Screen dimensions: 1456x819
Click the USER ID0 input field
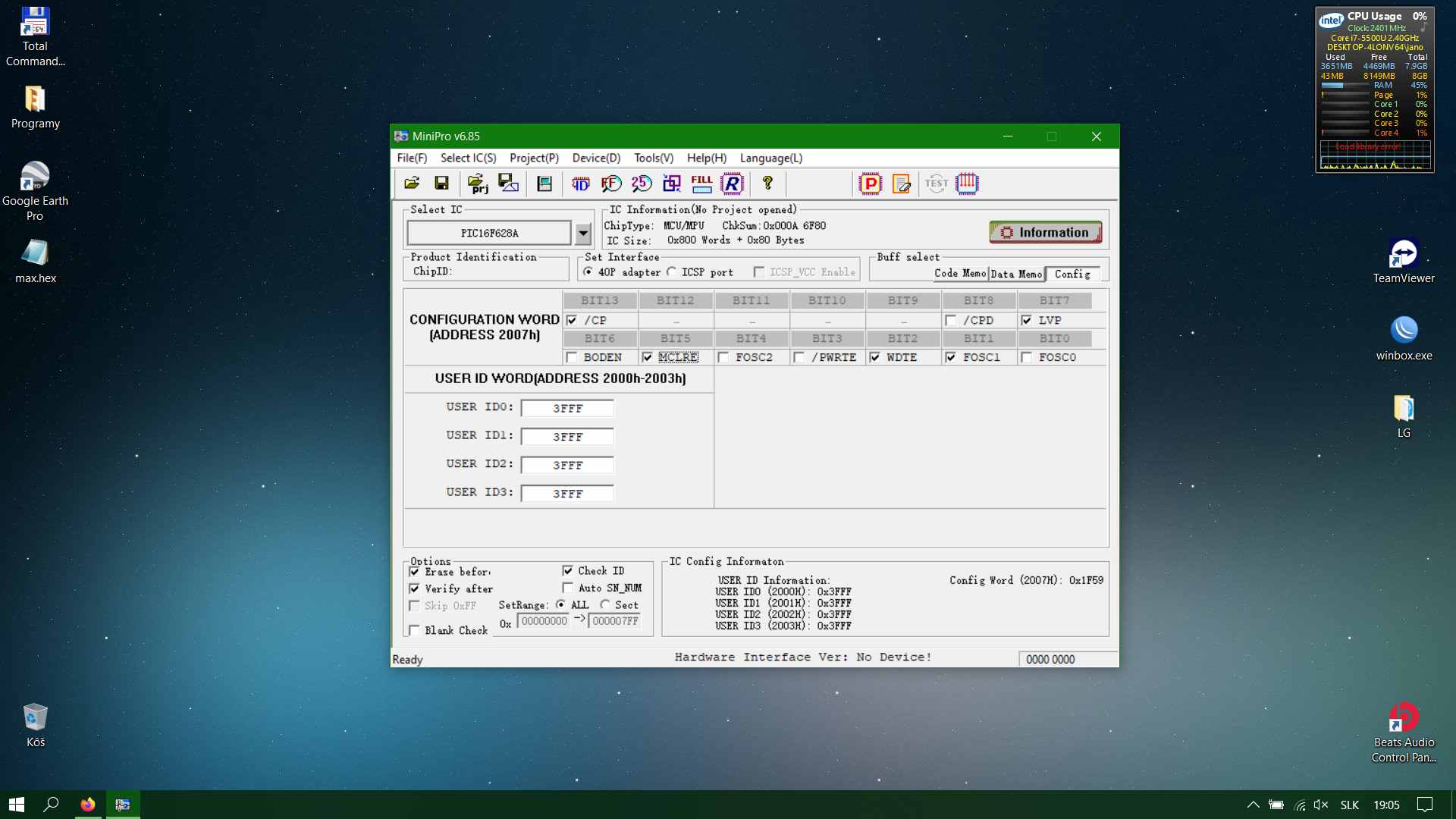tap(567, 408)
